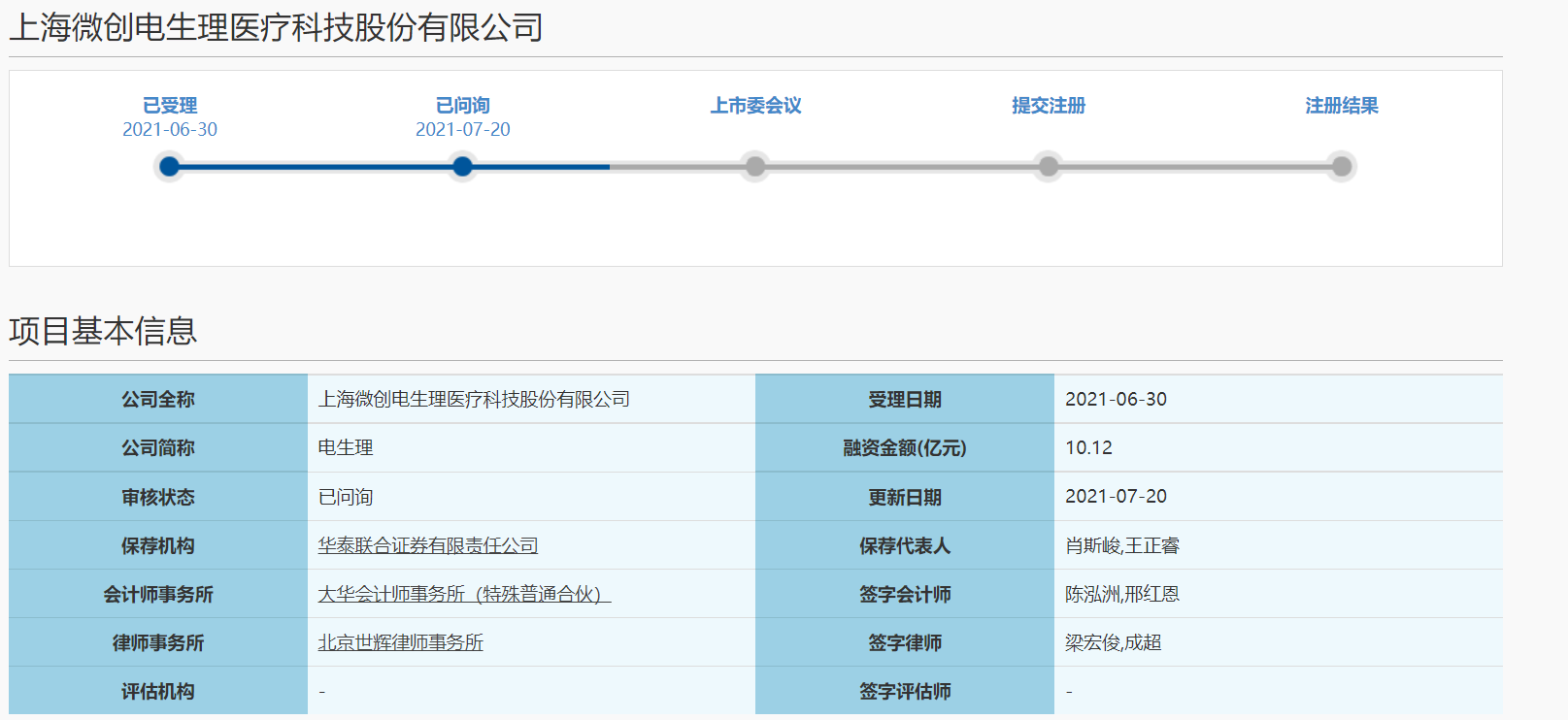Select the 注册结果 stage label
Viewport: 1568px width, 720px height.
pos(1342,106)
